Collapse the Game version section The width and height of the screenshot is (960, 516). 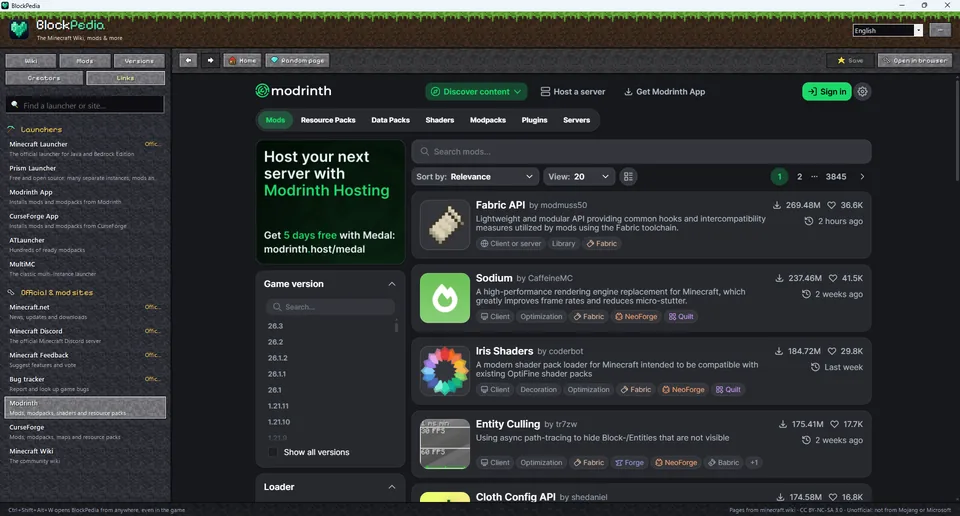tap(392, 284)
